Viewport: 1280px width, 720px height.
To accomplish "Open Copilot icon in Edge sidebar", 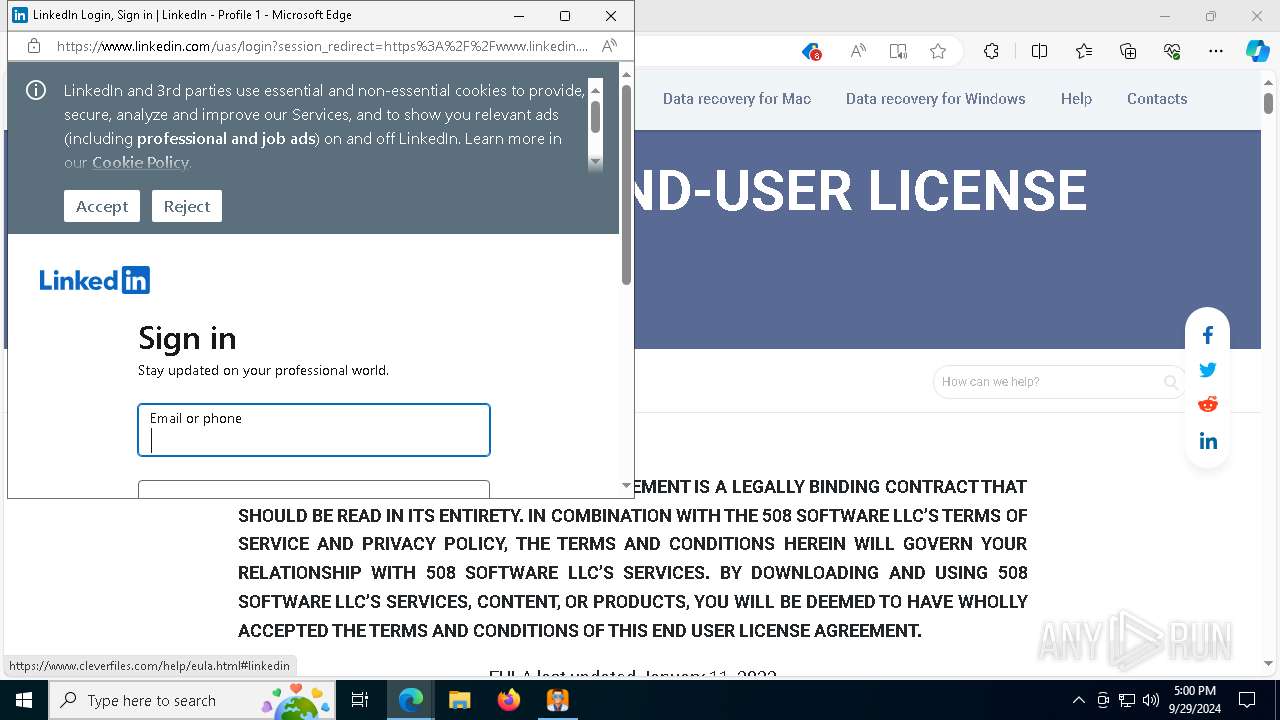I will tap(1257, 52).
